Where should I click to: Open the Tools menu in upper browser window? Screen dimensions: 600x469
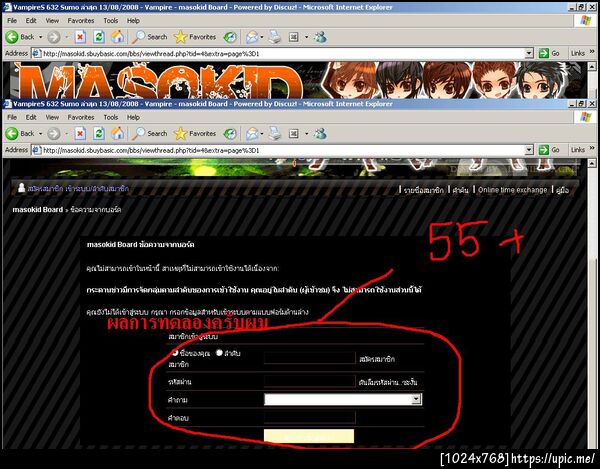[111, 21]
